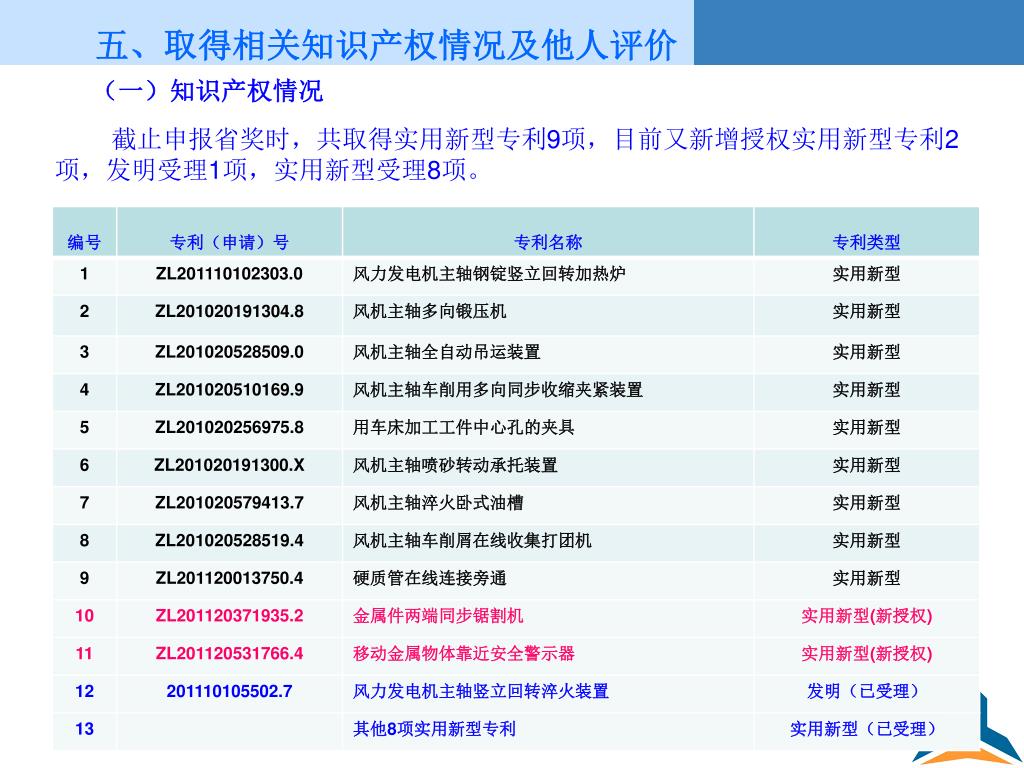Click the summary paragraph starting 截止申报省奖时
1024x768 pixels.
coord(507,155)
